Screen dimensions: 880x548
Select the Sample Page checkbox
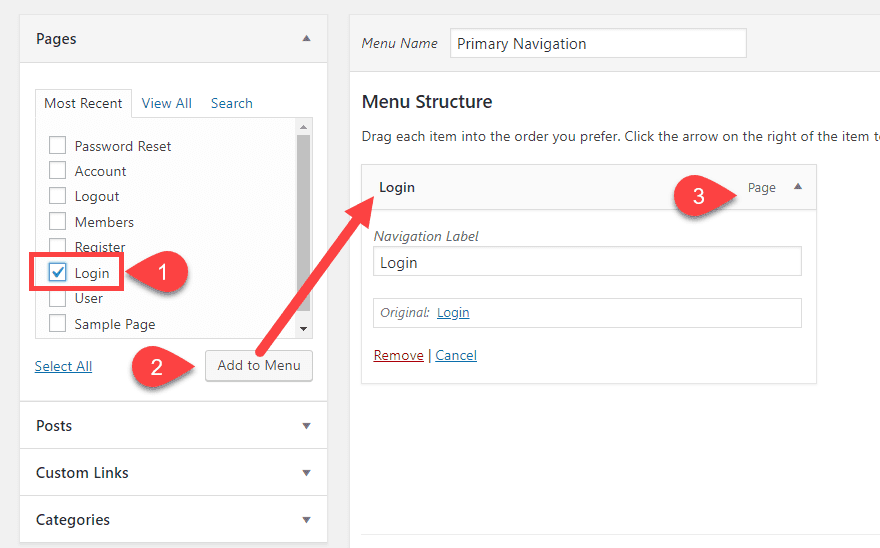58,324
